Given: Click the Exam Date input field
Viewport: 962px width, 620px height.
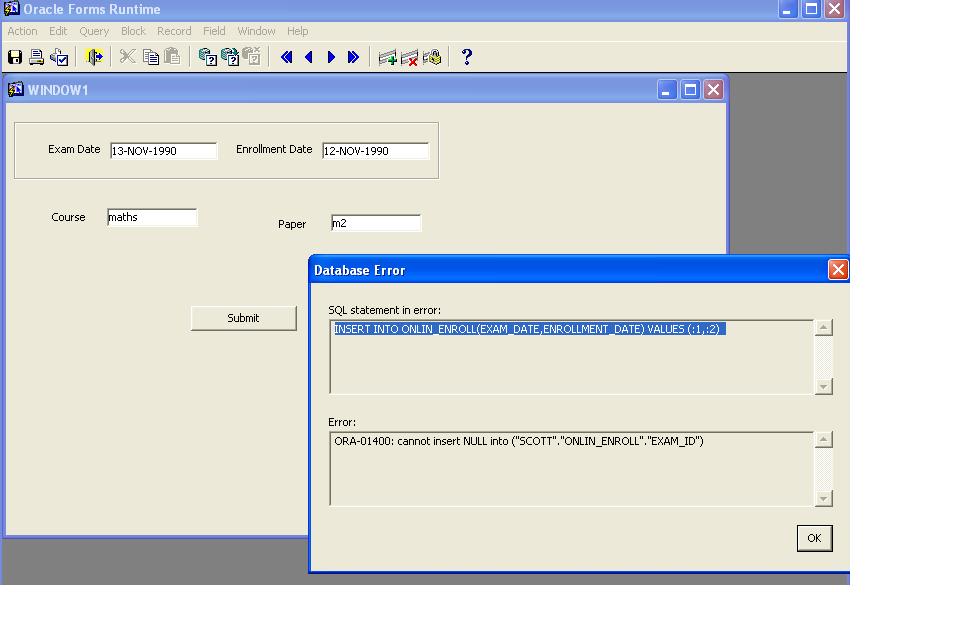Looking at the screenshot, I should point(163,151).
